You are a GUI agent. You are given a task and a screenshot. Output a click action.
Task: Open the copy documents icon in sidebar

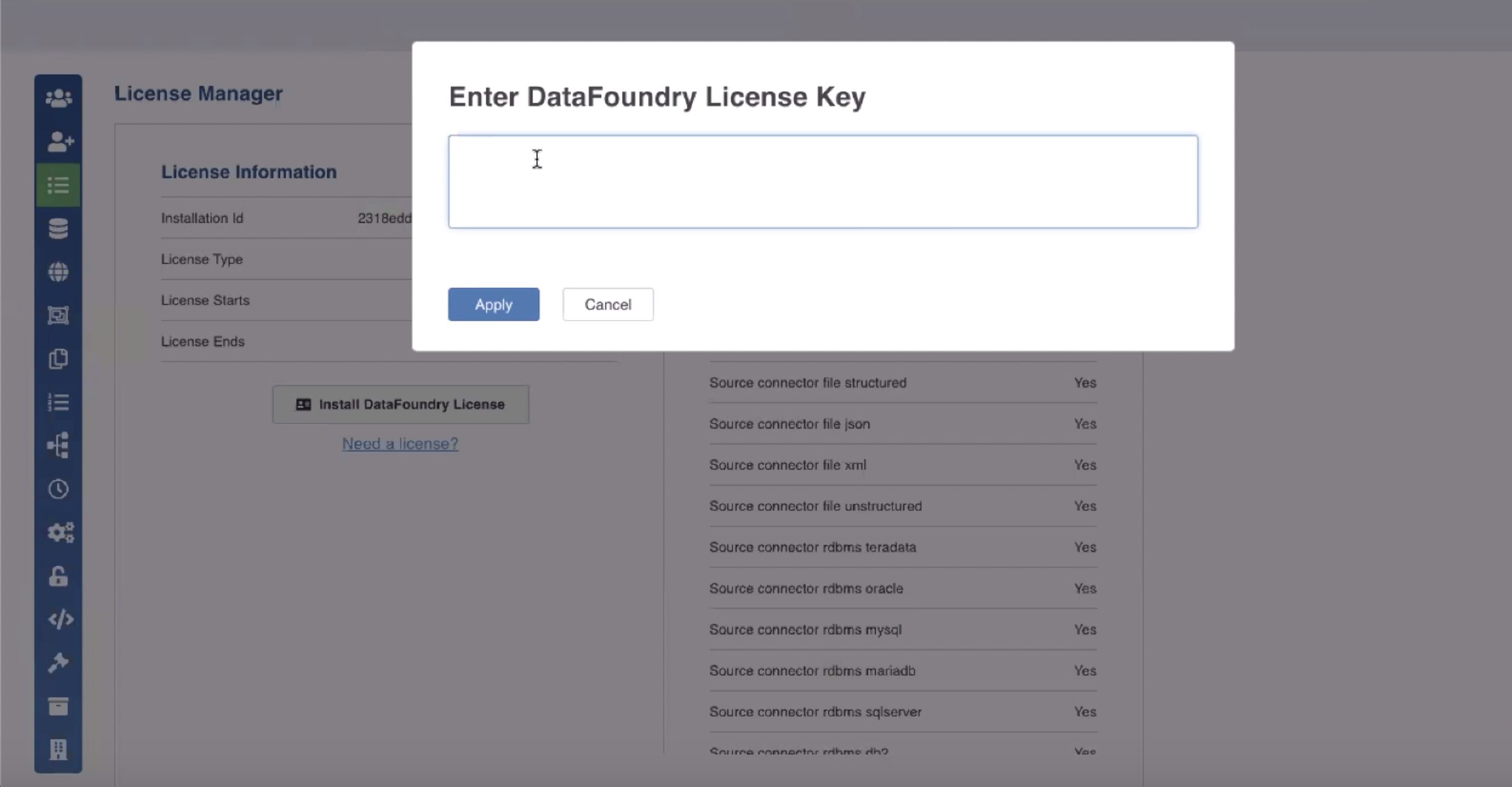click(58, 359)
